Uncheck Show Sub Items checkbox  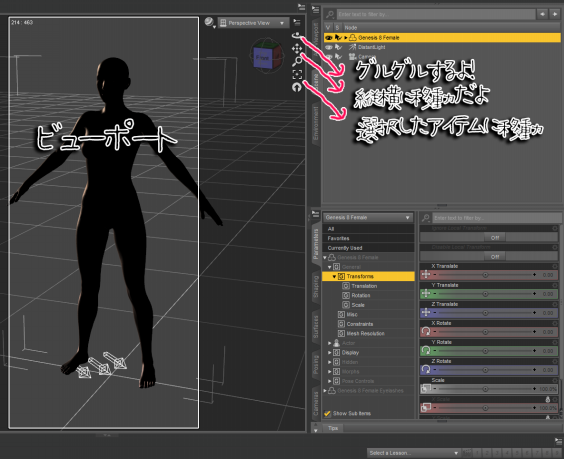[327, 413]
